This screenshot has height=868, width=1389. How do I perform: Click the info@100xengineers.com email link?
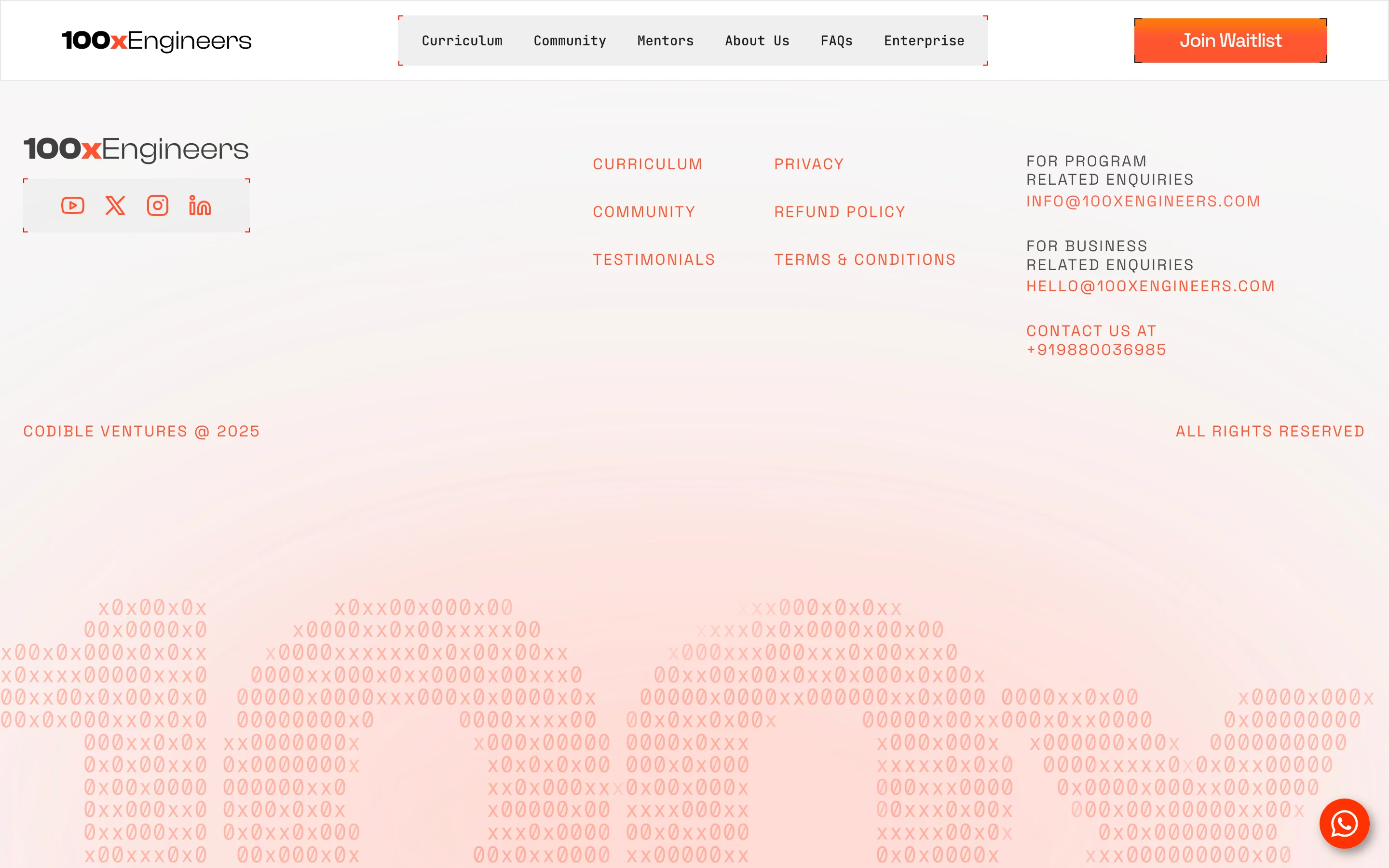1143,202
